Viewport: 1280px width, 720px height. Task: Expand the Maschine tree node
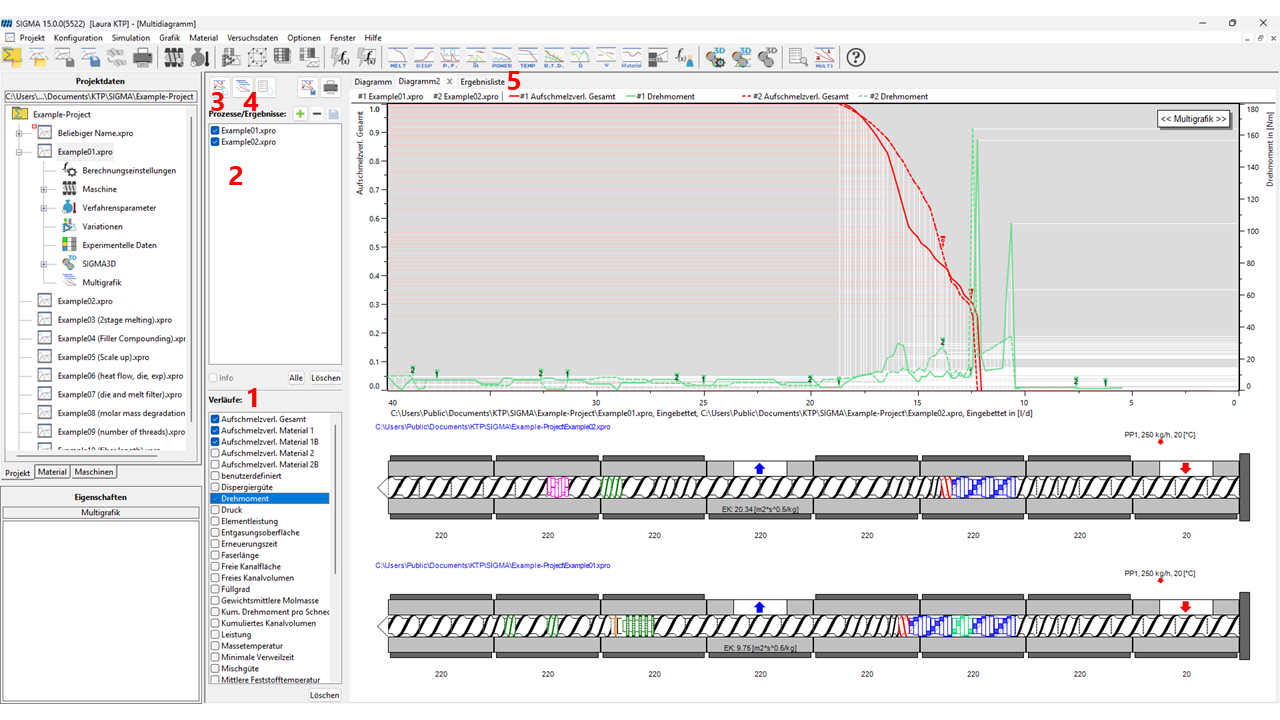click(x=44, y=189)
